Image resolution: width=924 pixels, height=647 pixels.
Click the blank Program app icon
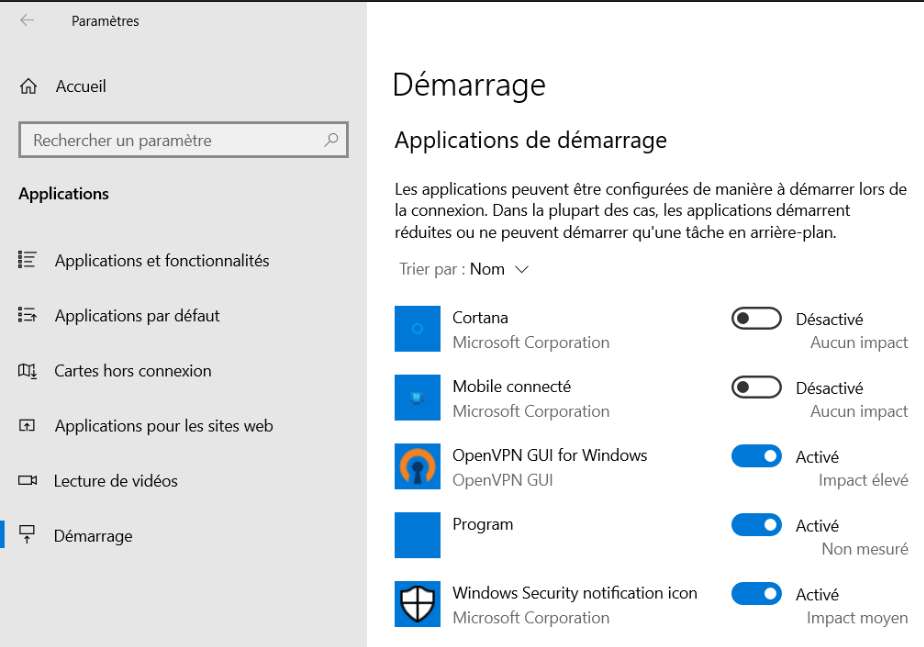[x=417, y=535]
